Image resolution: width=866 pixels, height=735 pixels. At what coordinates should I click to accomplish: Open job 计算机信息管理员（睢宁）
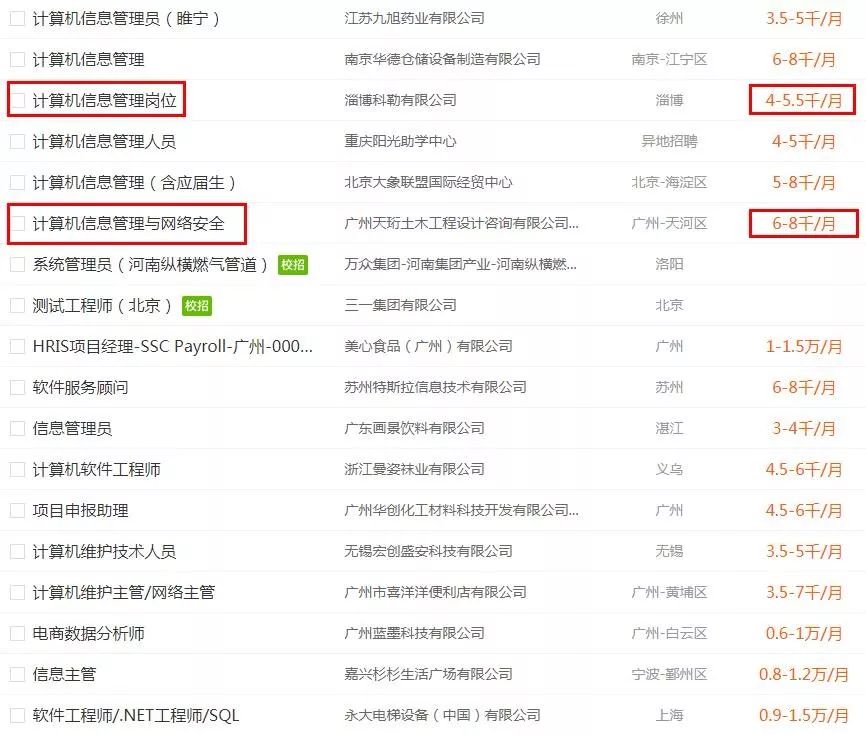click(126, 18)
